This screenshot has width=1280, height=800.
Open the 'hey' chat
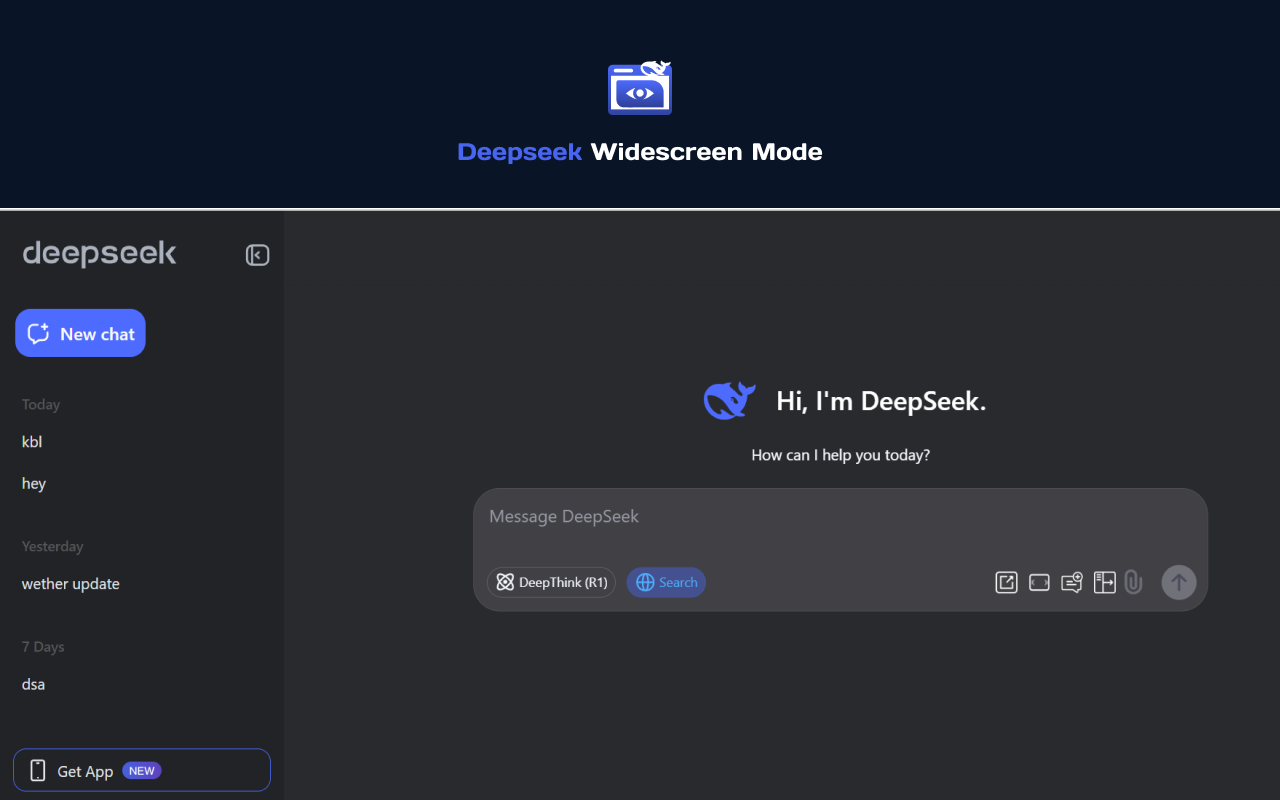pos(34,484)
